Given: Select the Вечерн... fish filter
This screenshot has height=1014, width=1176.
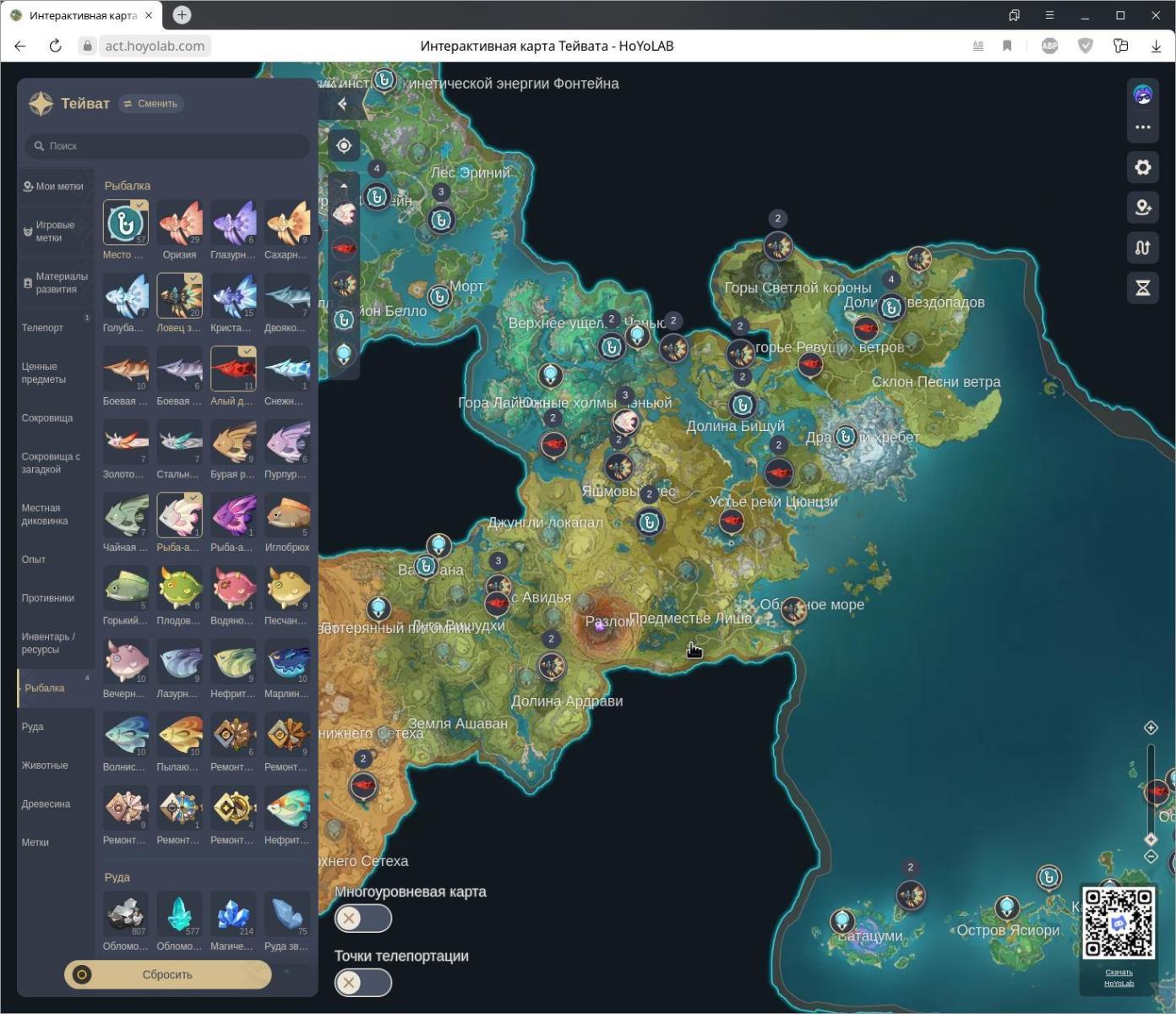Looking at the screenshot, I should click(126, 662).
